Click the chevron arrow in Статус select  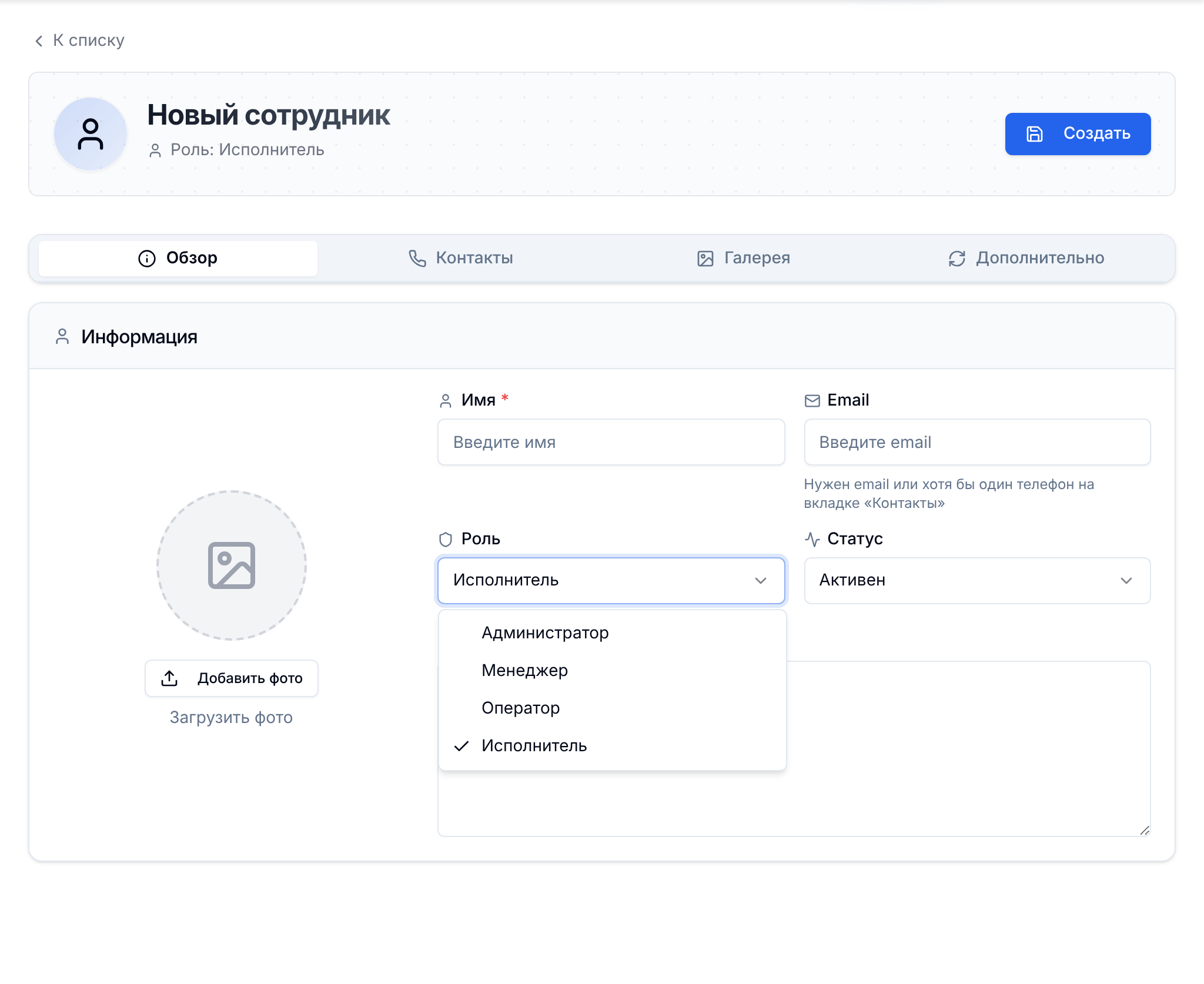coord(1126,581)
